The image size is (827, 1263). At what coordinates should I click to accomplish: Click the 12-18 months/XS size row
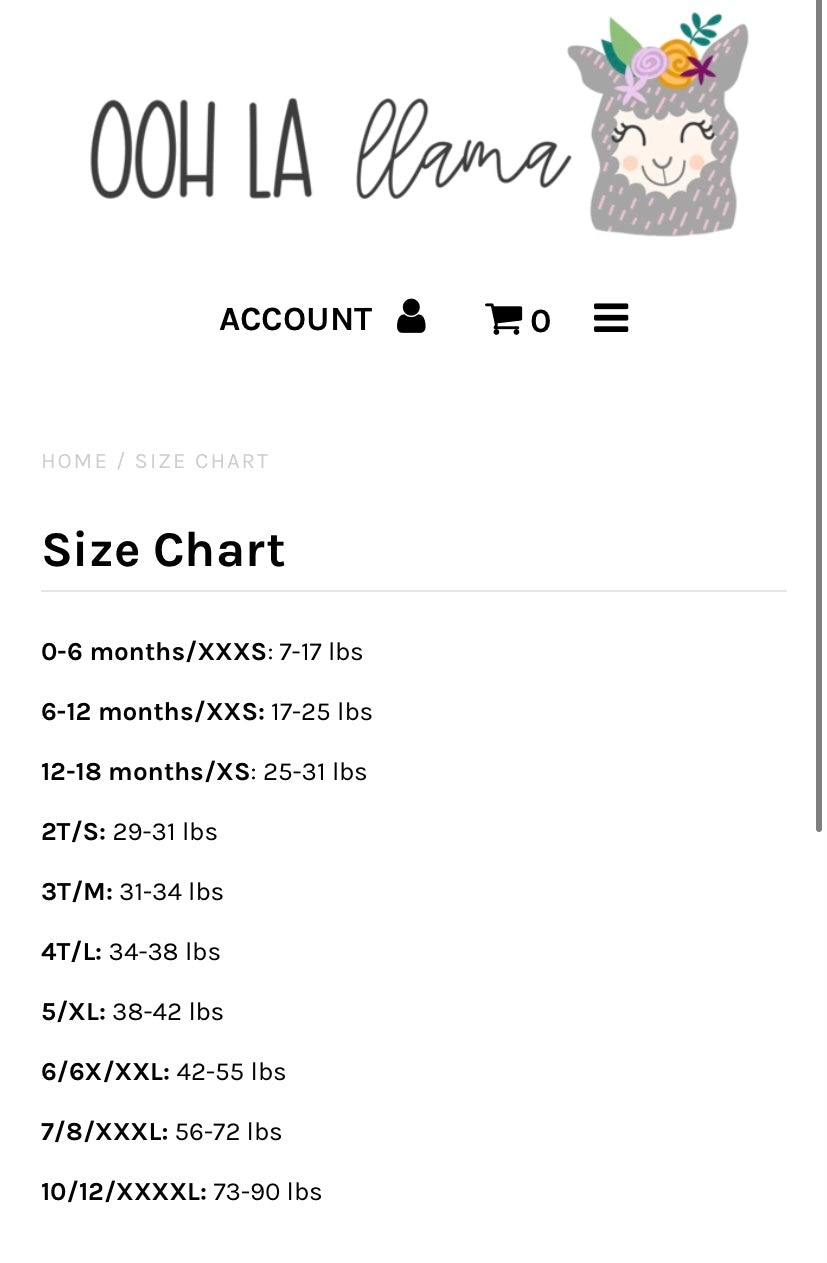204,772
